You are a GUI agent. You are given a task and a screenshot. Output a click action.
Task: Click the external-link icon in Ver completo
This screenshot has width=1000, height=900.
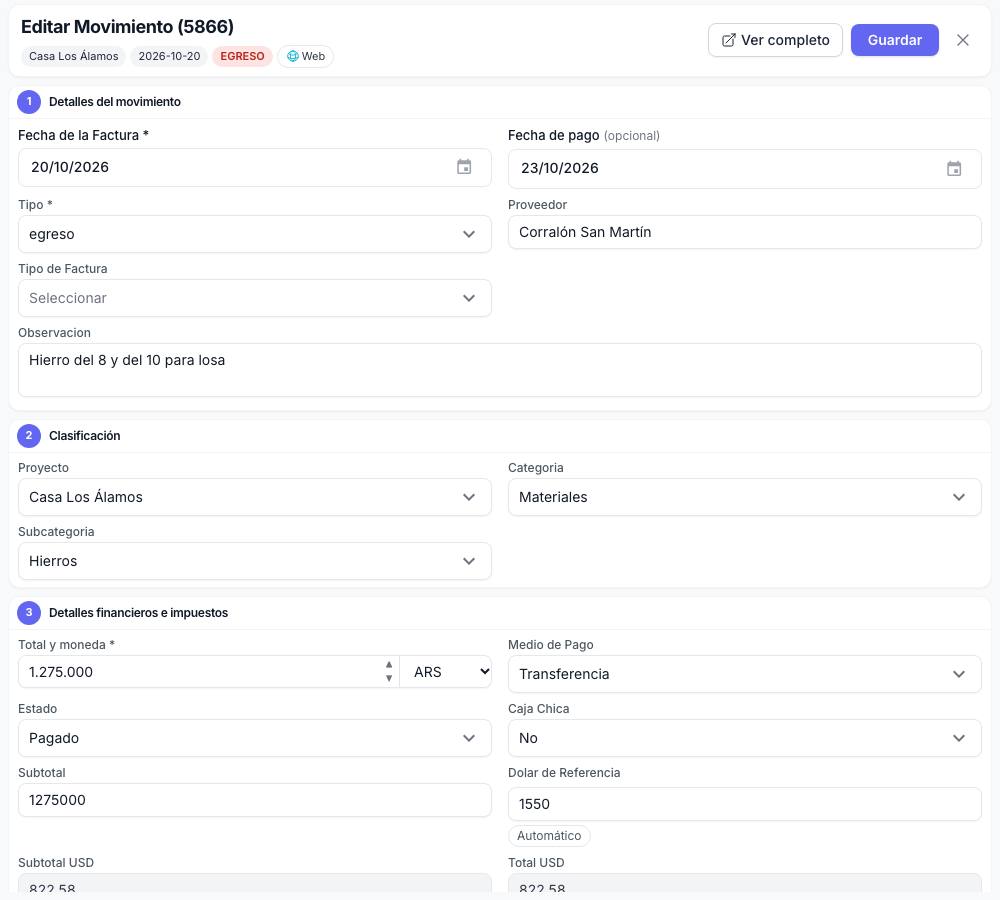coord(728,40)
